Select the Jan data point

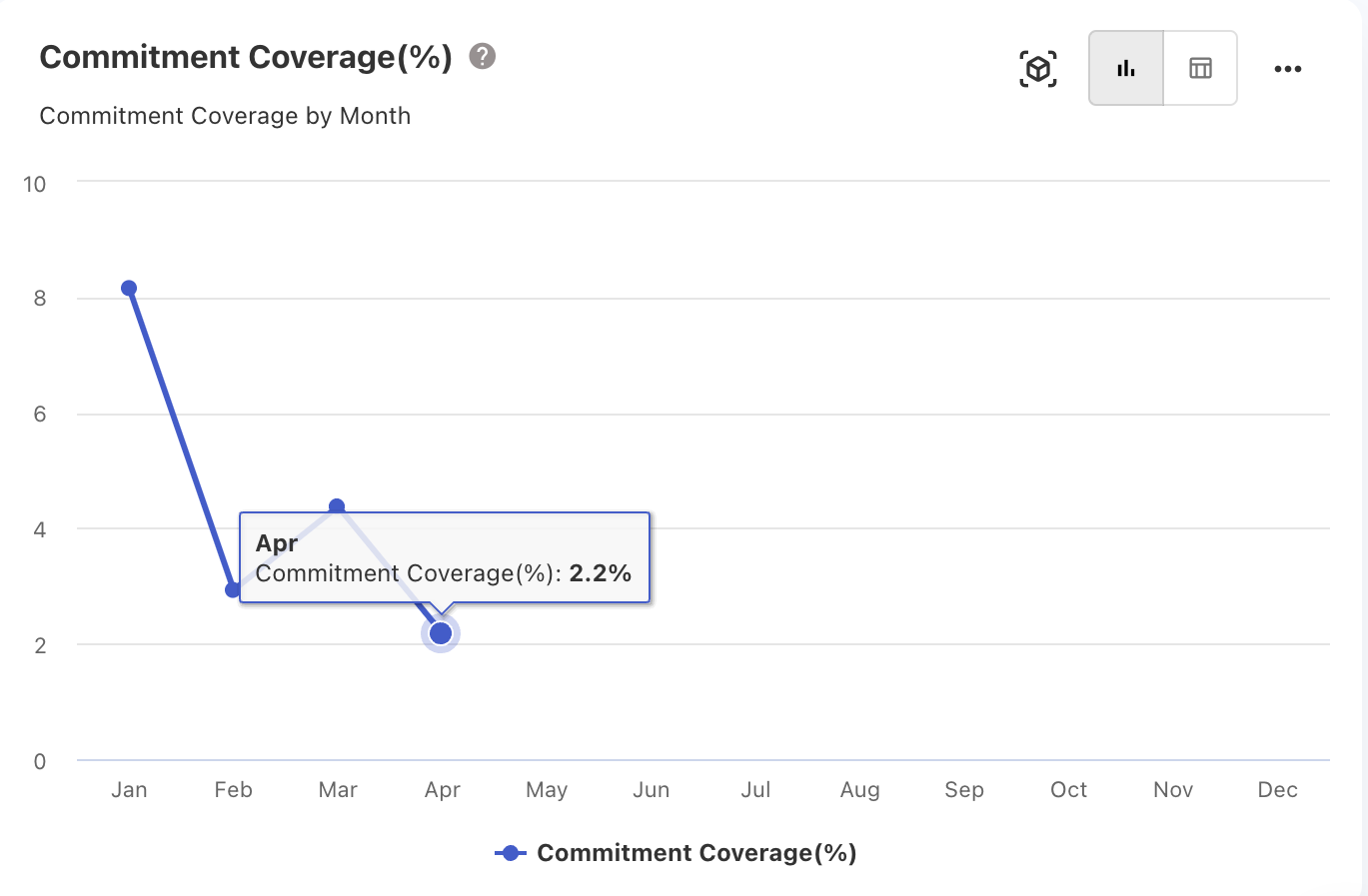pos(129,289)
